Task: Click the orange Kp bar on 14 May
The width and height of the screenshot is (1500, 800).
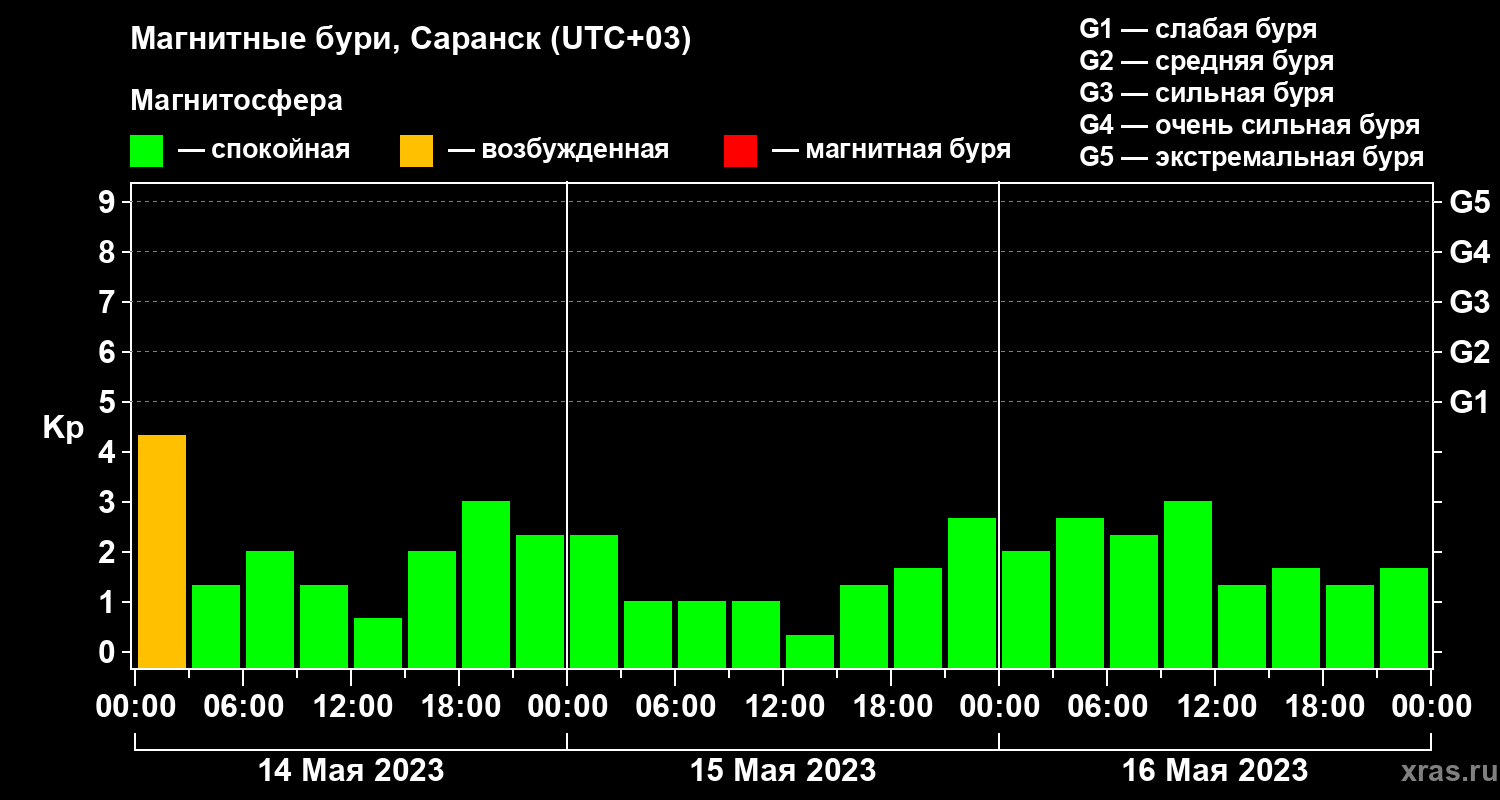Action: [x=162, y=551]
